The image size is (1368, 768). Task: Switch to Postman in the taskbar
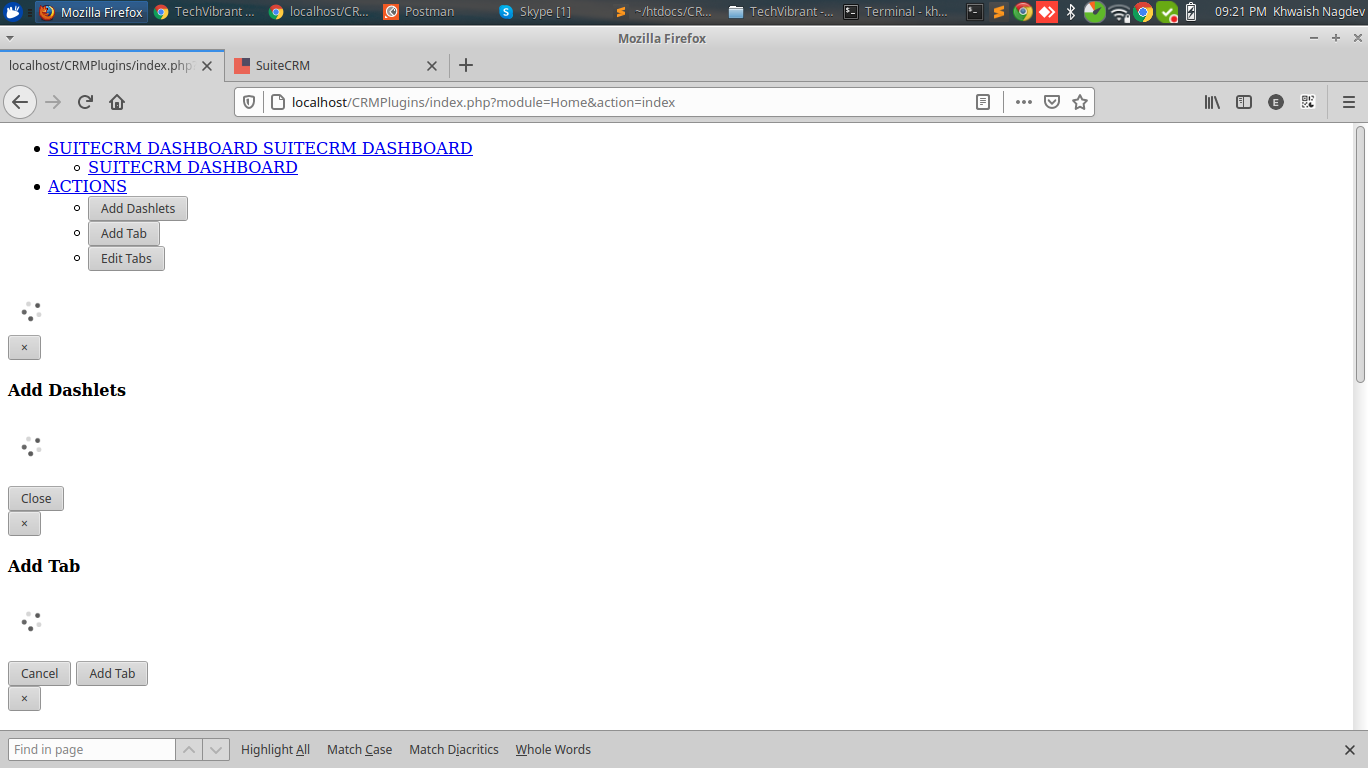tap(436, 12)
